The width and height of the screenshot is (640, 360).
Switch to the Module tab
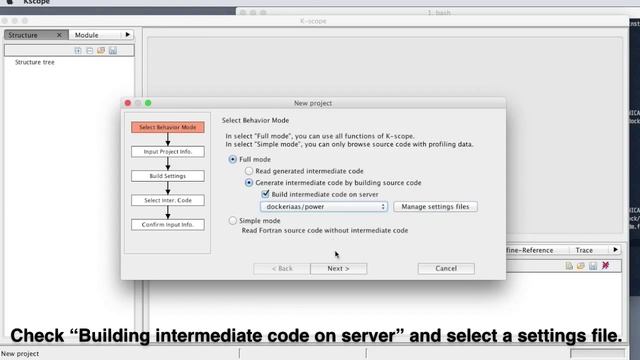coord(95,35)
